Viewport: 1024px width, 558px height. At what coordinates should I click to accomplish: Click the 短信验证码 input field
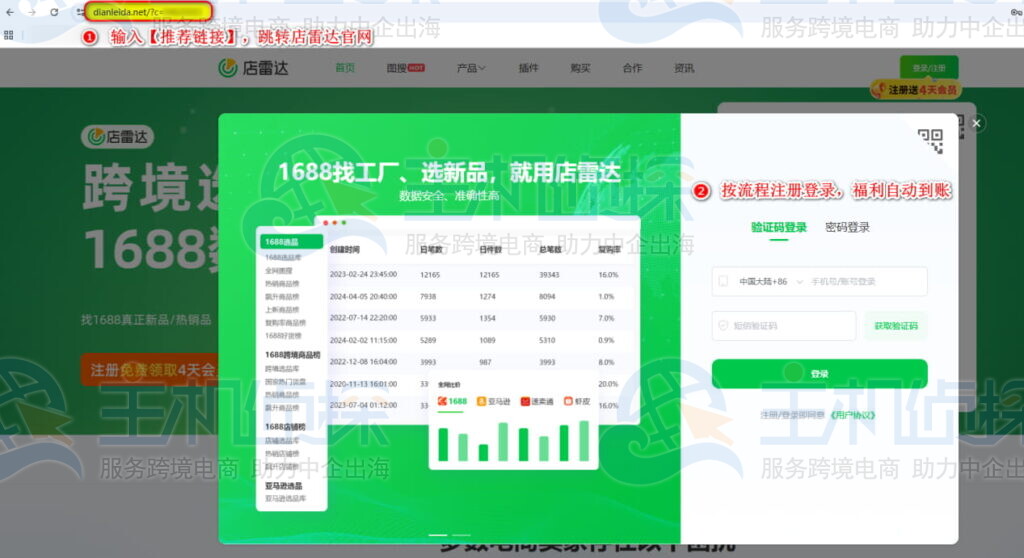(784, 325)
